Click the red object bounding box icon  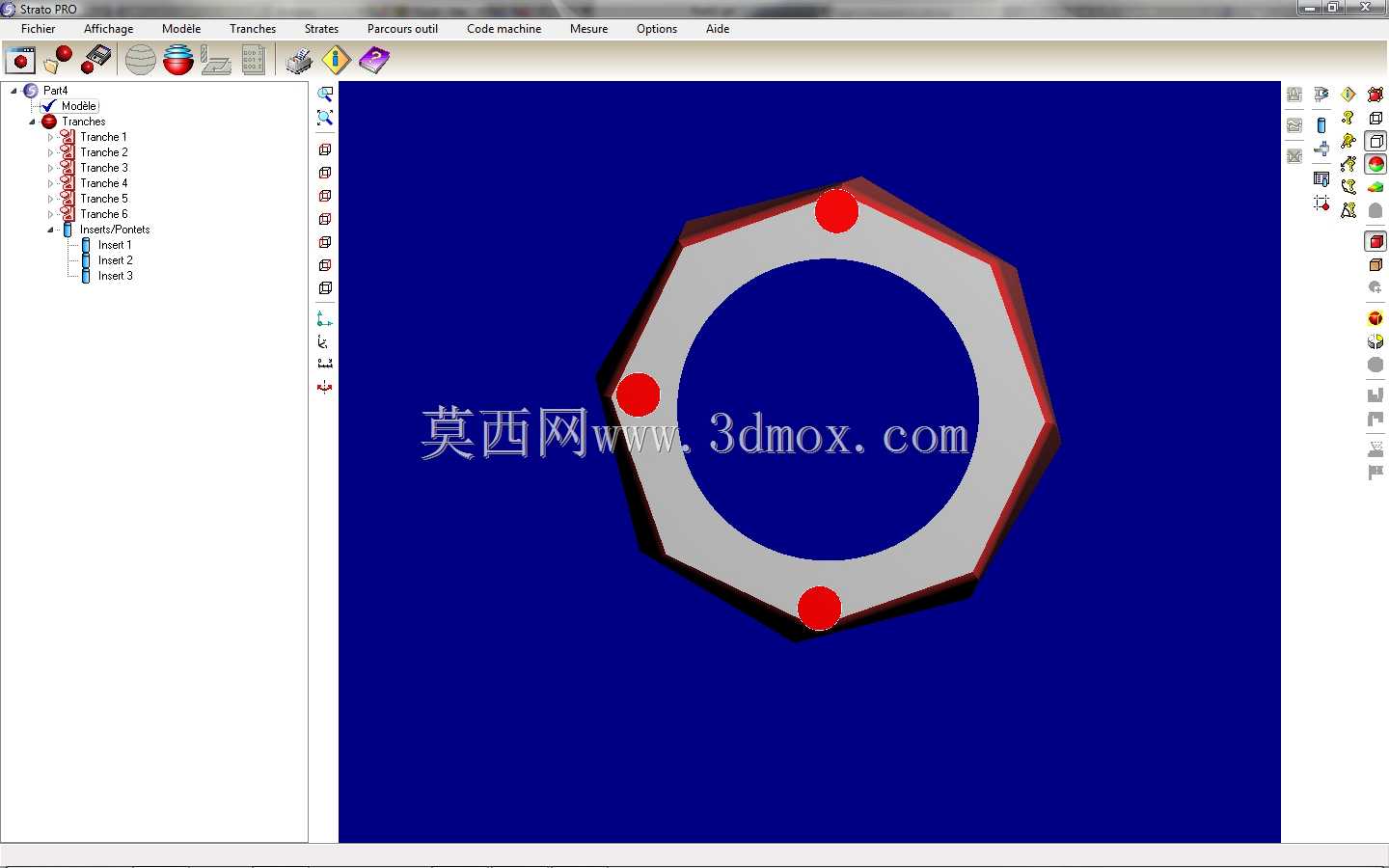click(x=1375, y=95)
